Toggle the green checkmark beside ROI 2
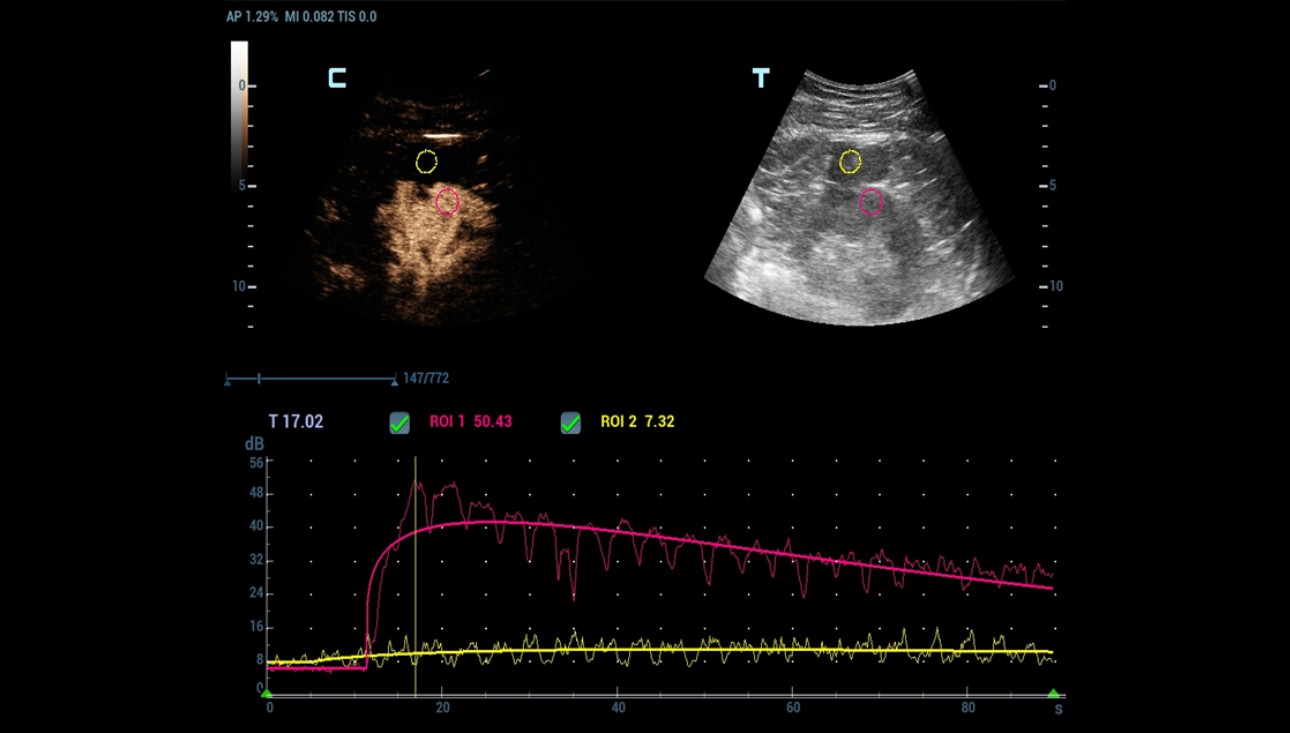The width and height of the screenshot is (1290, 733). pyautogui.click(x=570, y=423)
